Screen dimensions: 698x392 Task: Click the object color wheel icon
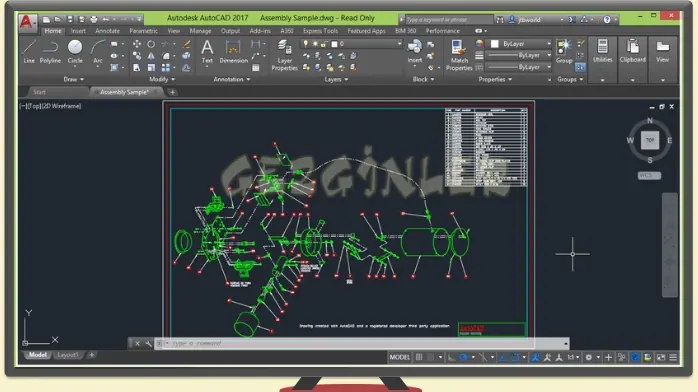point(479,44)
